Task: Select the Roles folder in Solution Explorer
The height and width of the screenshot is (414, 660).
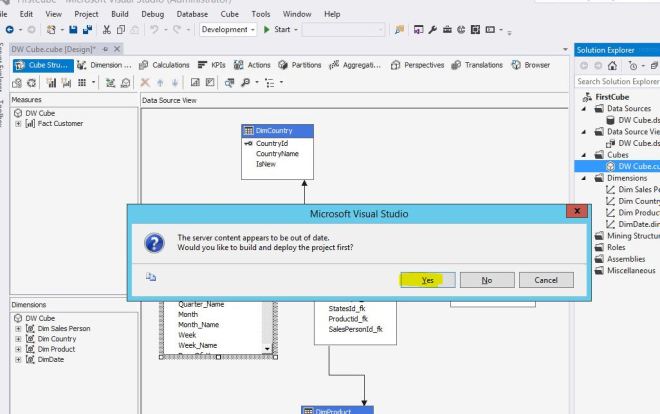Action: 616,245
